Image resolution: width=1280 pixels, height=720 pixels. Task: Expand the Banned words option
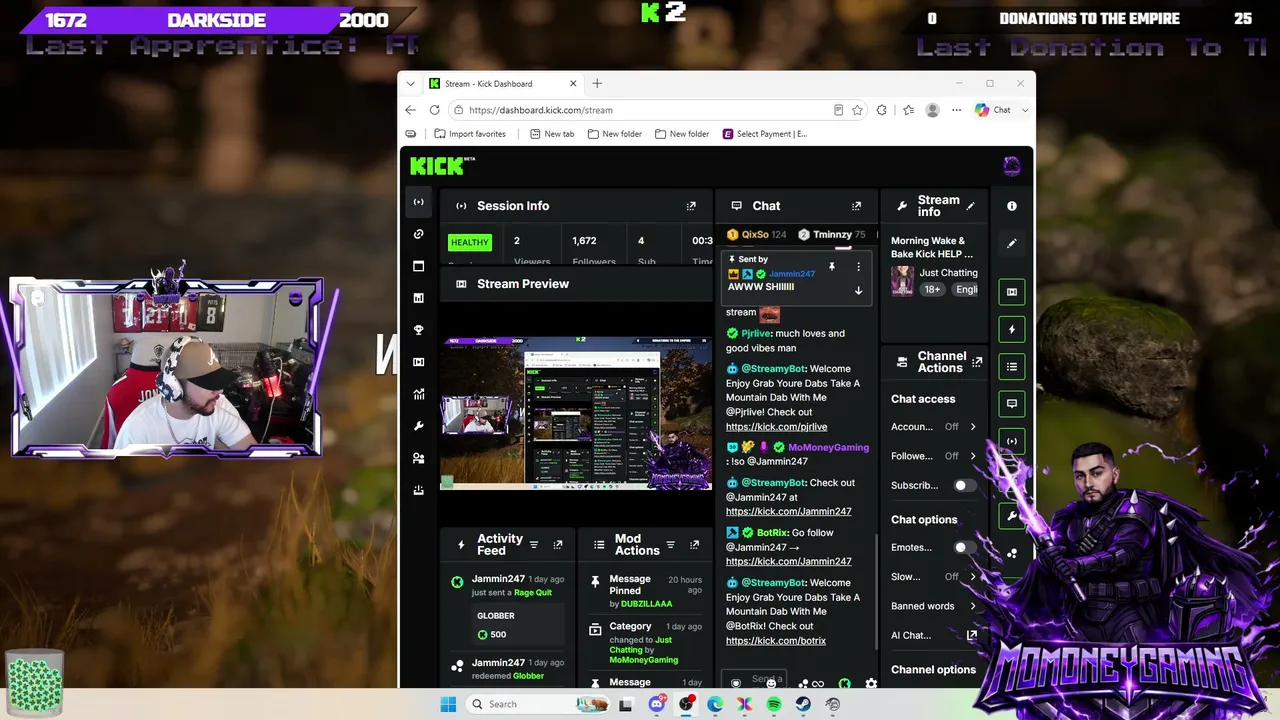point(972,606)
